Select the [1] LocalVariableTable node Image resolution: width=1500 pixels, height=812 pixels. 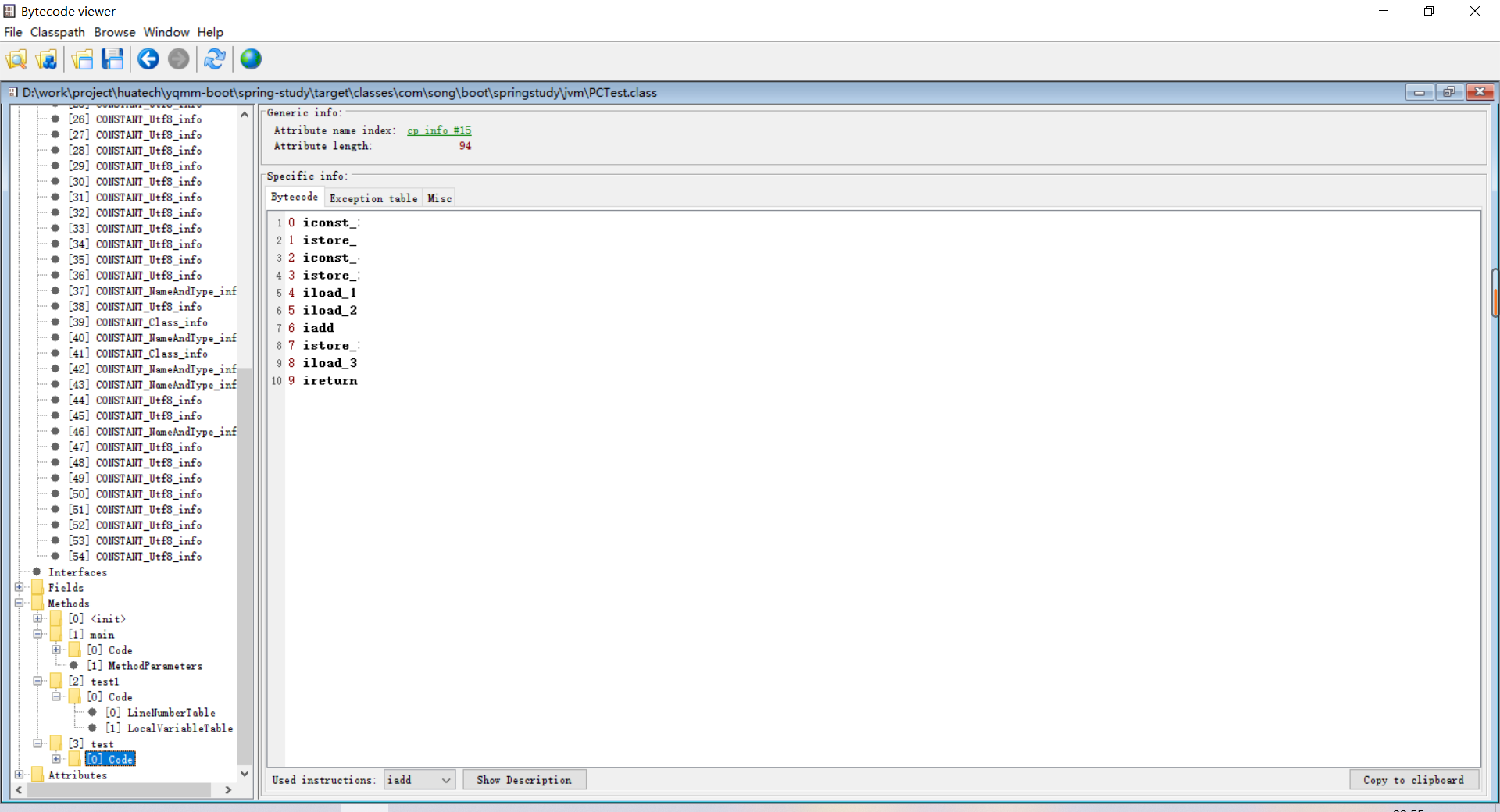170,728
